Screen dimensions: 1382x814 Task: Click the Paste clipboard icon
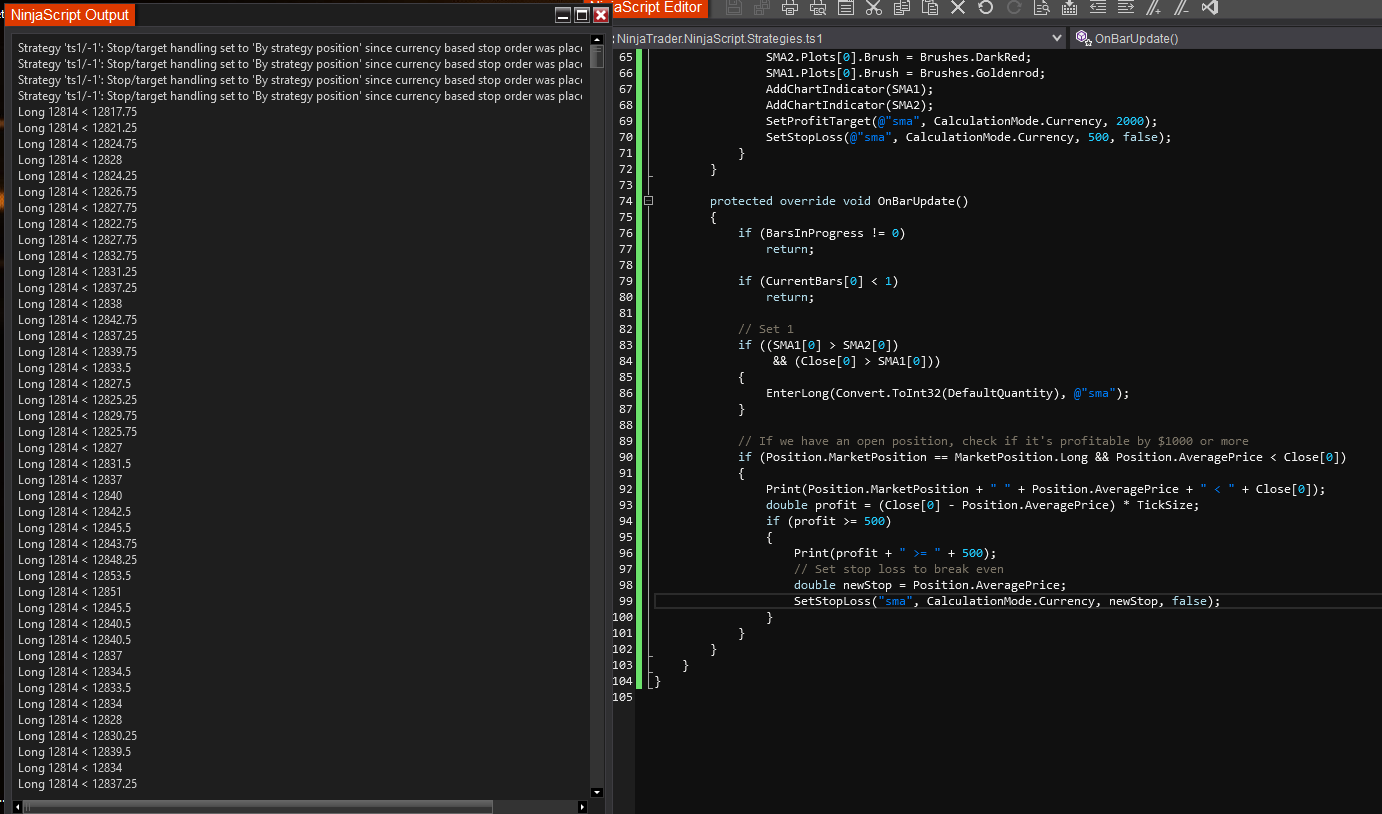click(x=930, y=8)
